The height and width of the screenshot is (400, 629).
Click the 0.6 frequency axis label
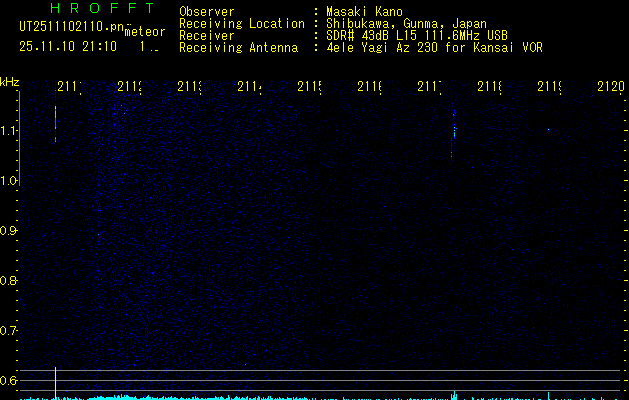click(x=8, y=380)
